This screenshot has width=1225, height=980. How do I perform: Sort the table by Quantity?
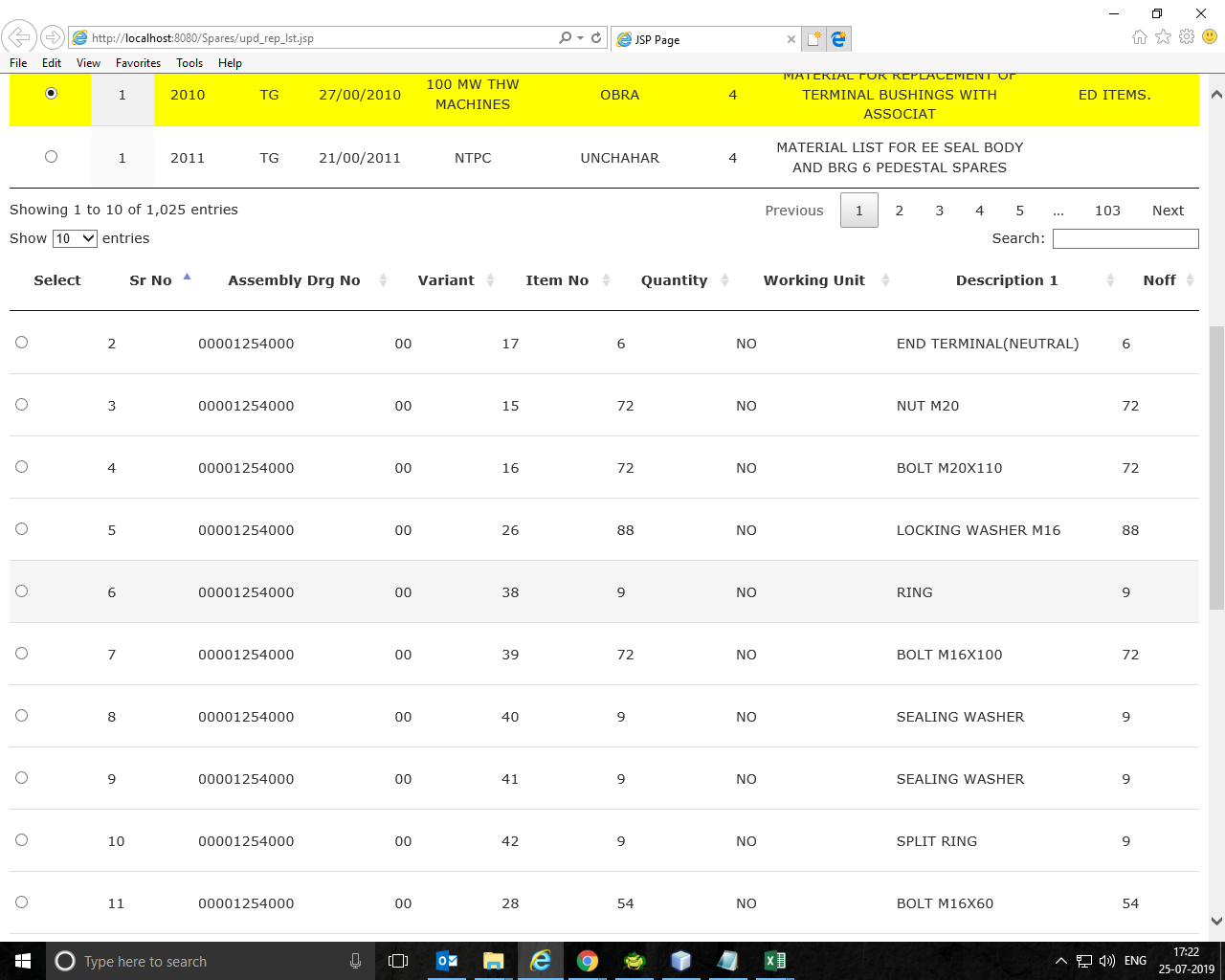(x=675, y=279)
